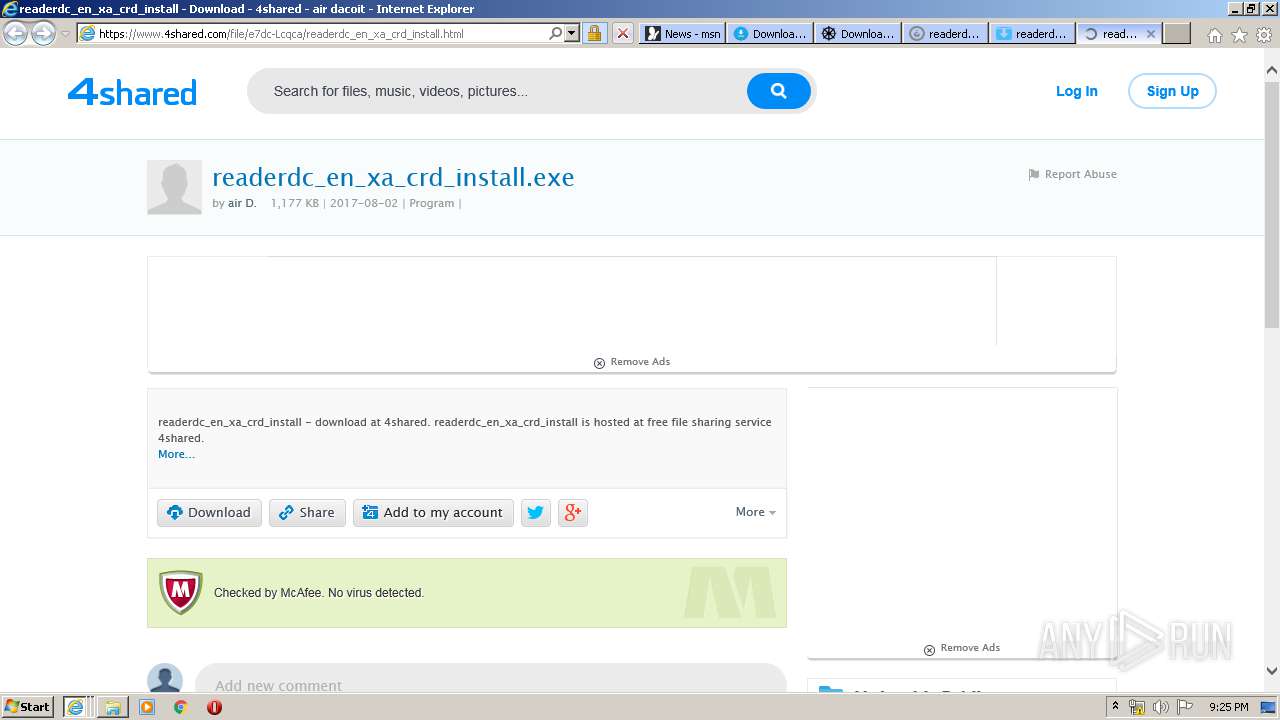
Task: Click the Sign Up button
Action: pos(1172,91)
